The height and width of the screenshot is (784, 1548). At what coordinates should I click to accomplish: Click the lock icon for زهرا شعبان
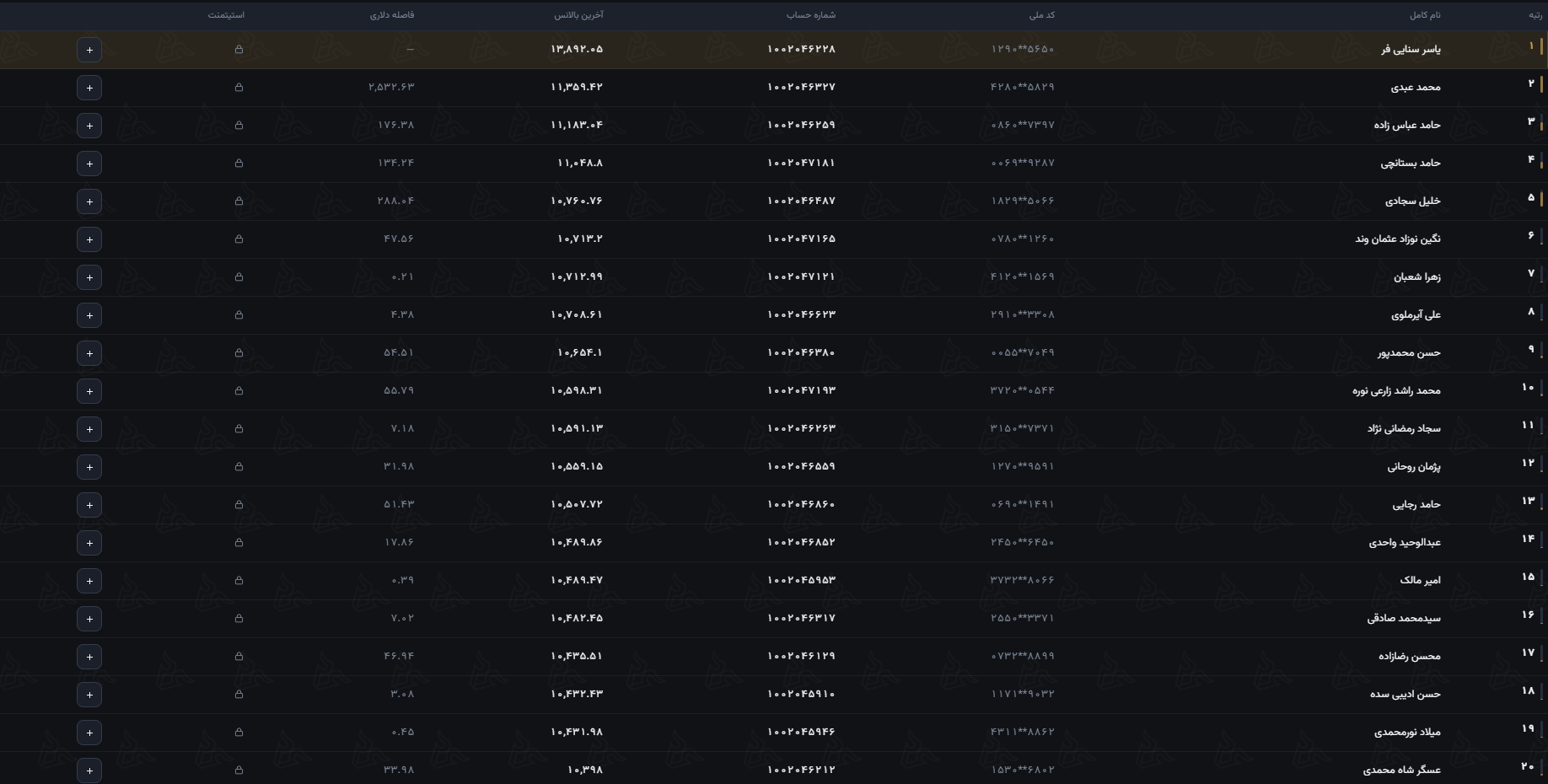[239, 277]
